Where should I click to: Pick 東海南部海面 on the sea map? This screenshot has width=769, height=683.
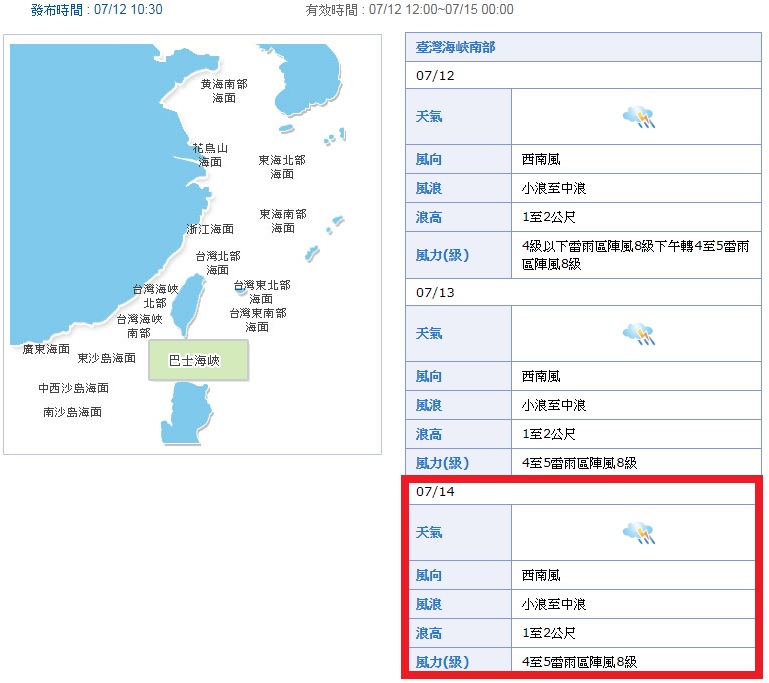point(283,221)
